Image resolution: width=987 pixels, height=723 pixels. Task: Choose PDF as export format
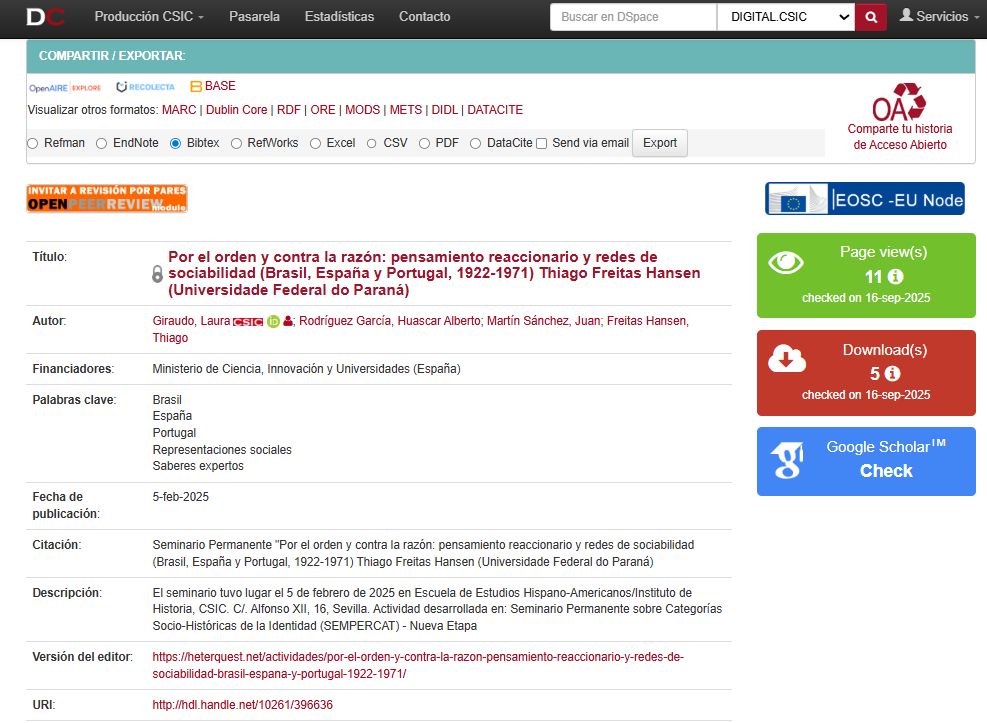(x=424, y=143)
